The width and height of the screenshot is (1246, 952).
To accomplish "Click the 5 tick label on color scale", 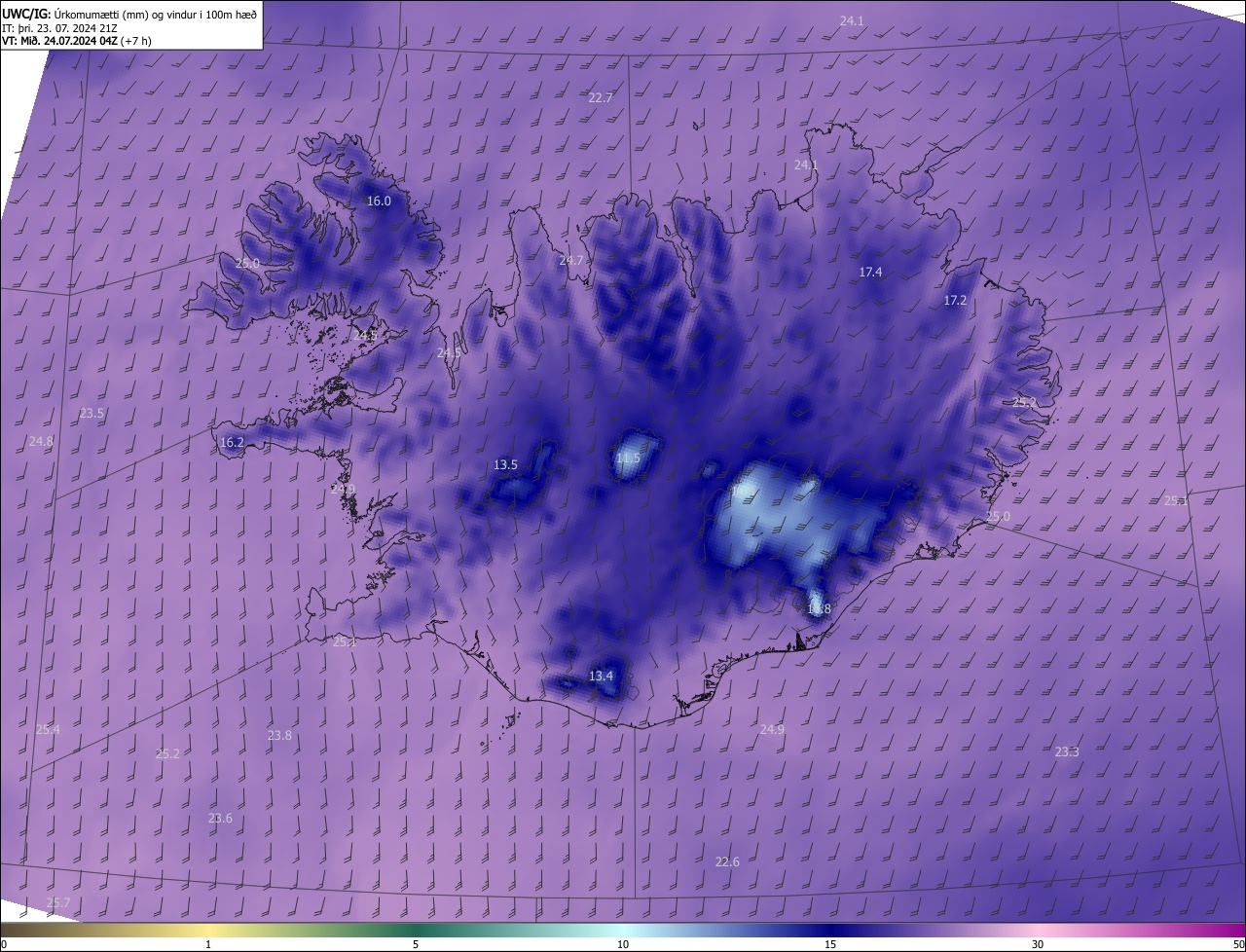I will 416,944.
